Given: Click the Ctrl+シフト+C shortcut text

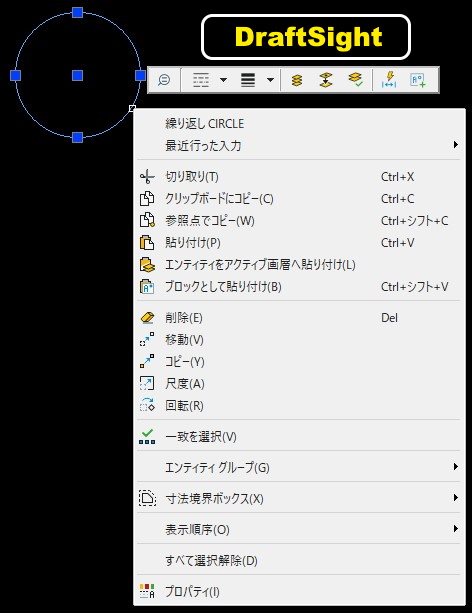Looking at the screenshot, I should [415, 220].
